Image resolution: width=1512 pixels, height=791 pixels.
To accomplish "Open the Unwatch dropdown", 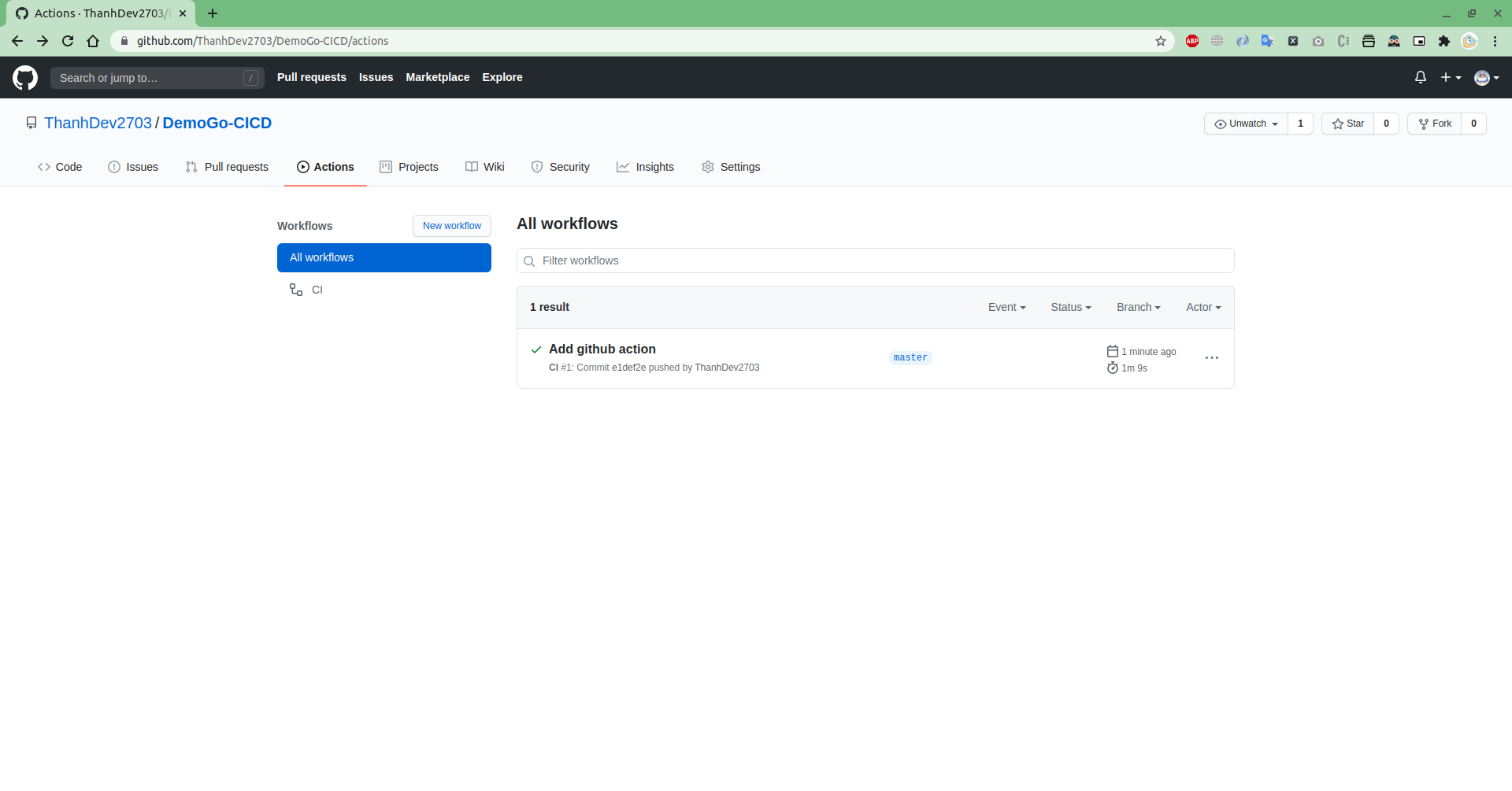I will (1246, 124).
